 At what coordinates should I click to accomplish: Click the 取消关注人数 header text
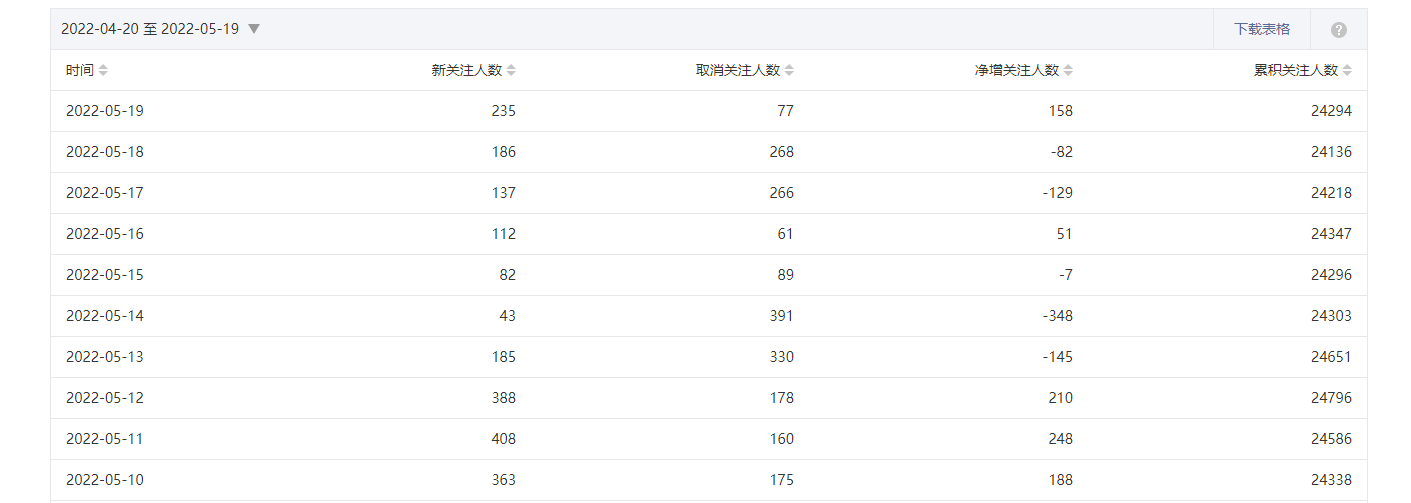(x=738, y=70)
